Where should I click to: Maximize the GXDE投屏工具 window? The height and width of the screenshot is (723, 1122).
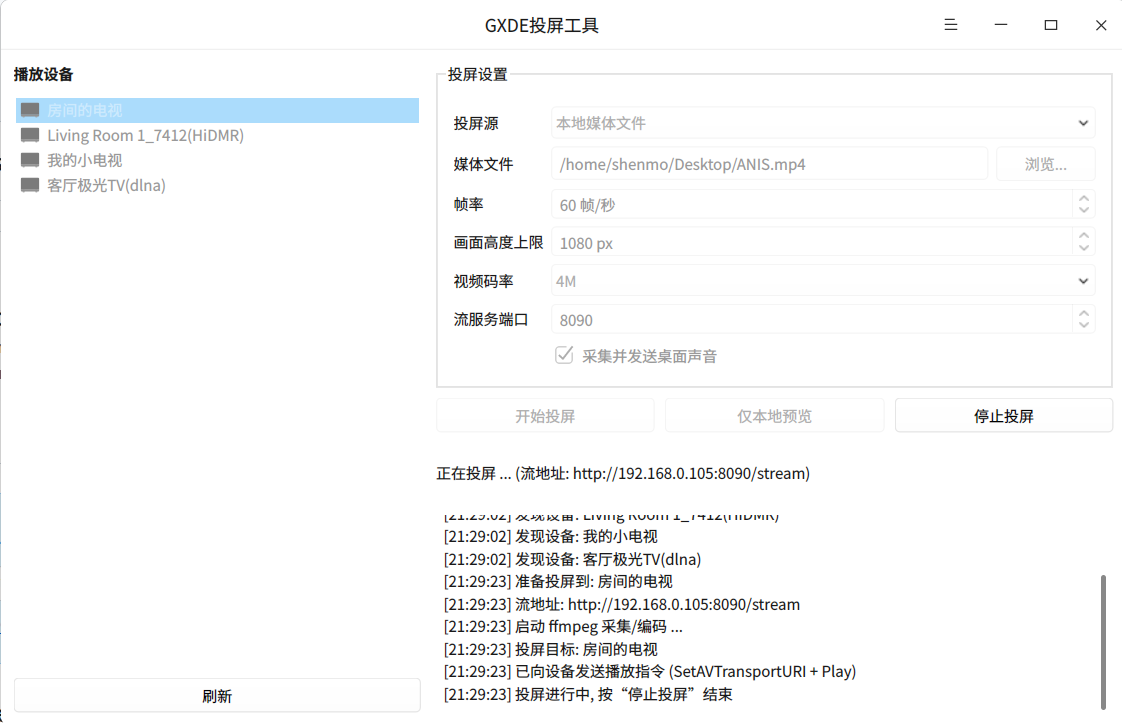click(x=1050, y=25)
